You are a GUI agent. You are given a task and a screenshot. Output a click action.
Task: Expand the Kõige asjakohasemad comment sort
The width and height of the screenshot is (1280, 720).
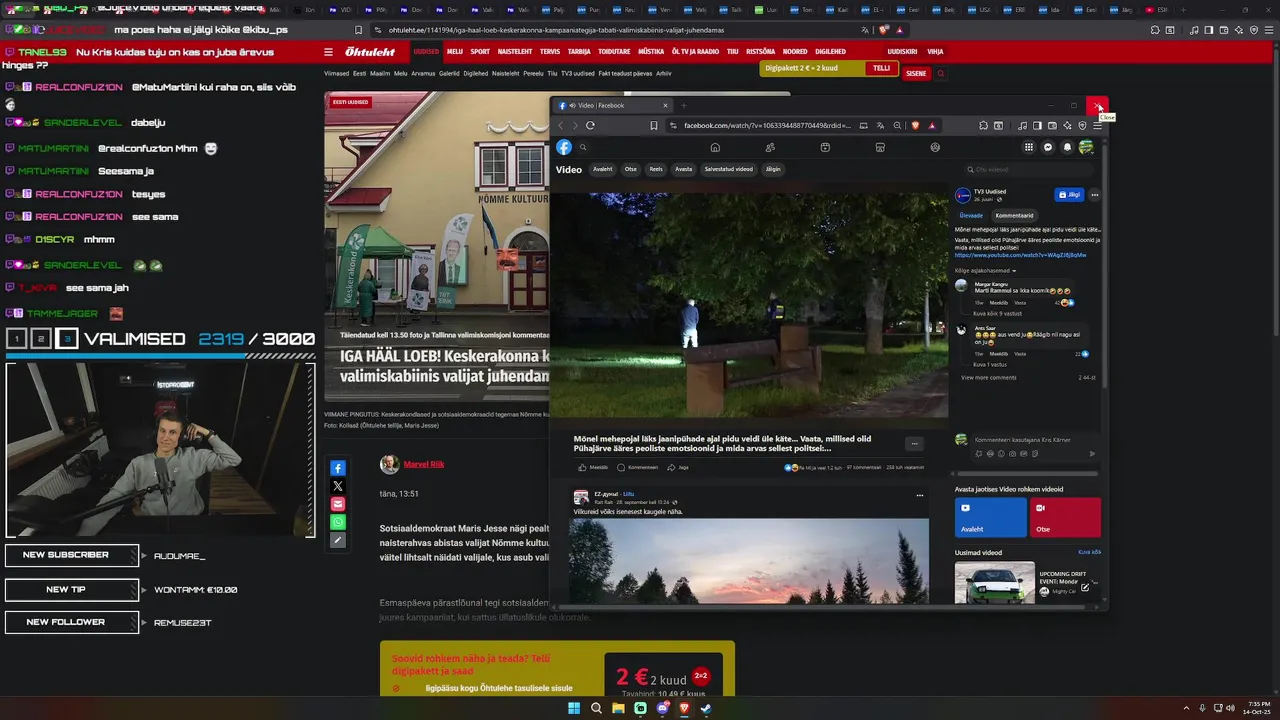(985, 271)
